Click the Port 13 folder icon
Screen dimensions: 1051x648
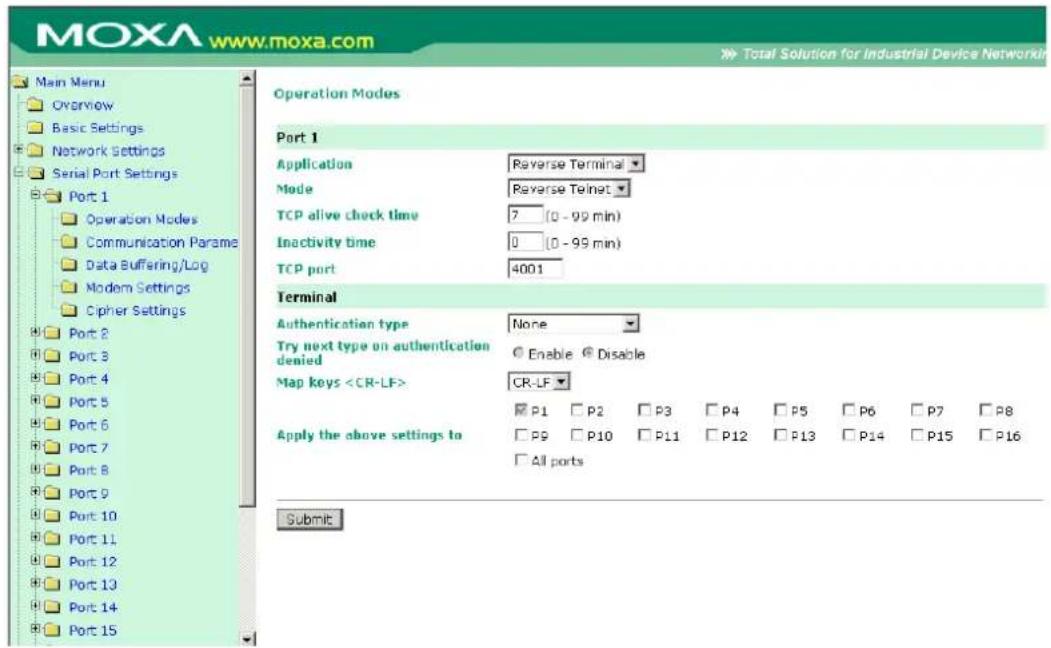click(52, 584)
